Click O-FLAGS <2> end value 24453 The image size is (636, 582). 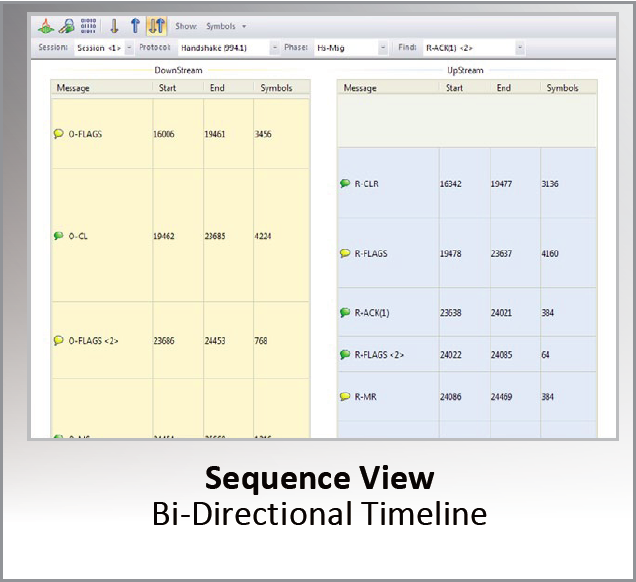[x=215, y=341]
